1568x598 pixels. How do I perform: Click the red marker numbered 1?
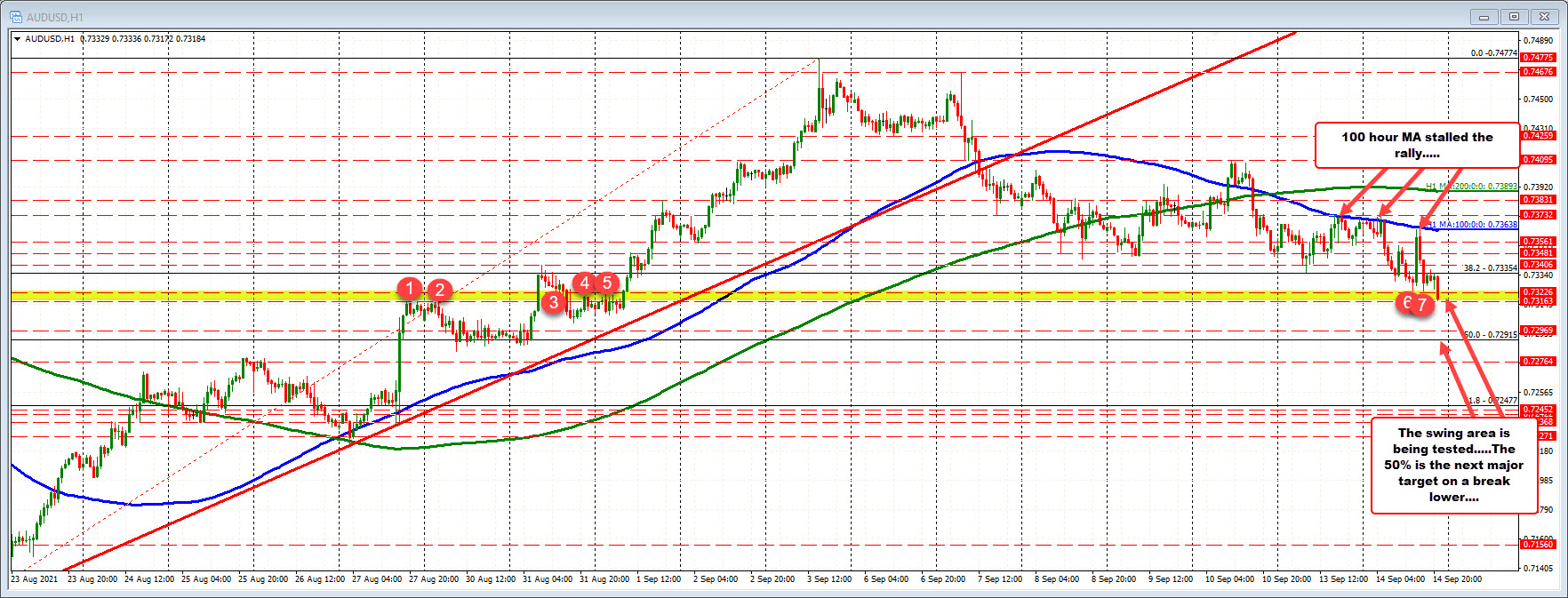click(x=409, y=288)
